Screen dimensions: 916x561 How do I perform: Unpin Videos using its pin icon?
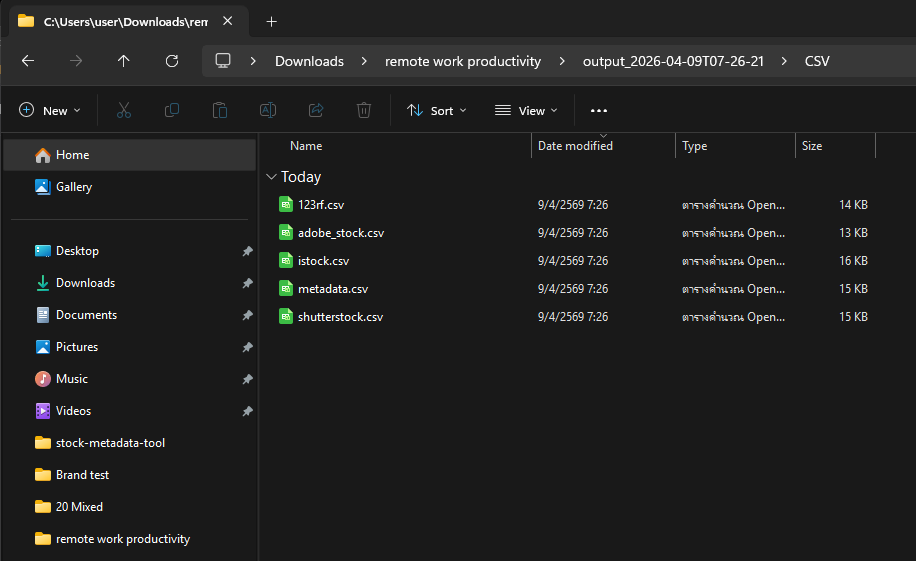[248, 411]
